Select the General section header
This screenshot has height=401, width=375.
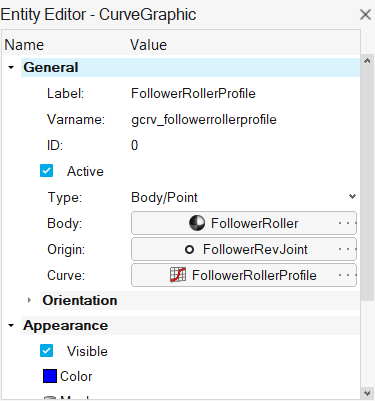190,67
